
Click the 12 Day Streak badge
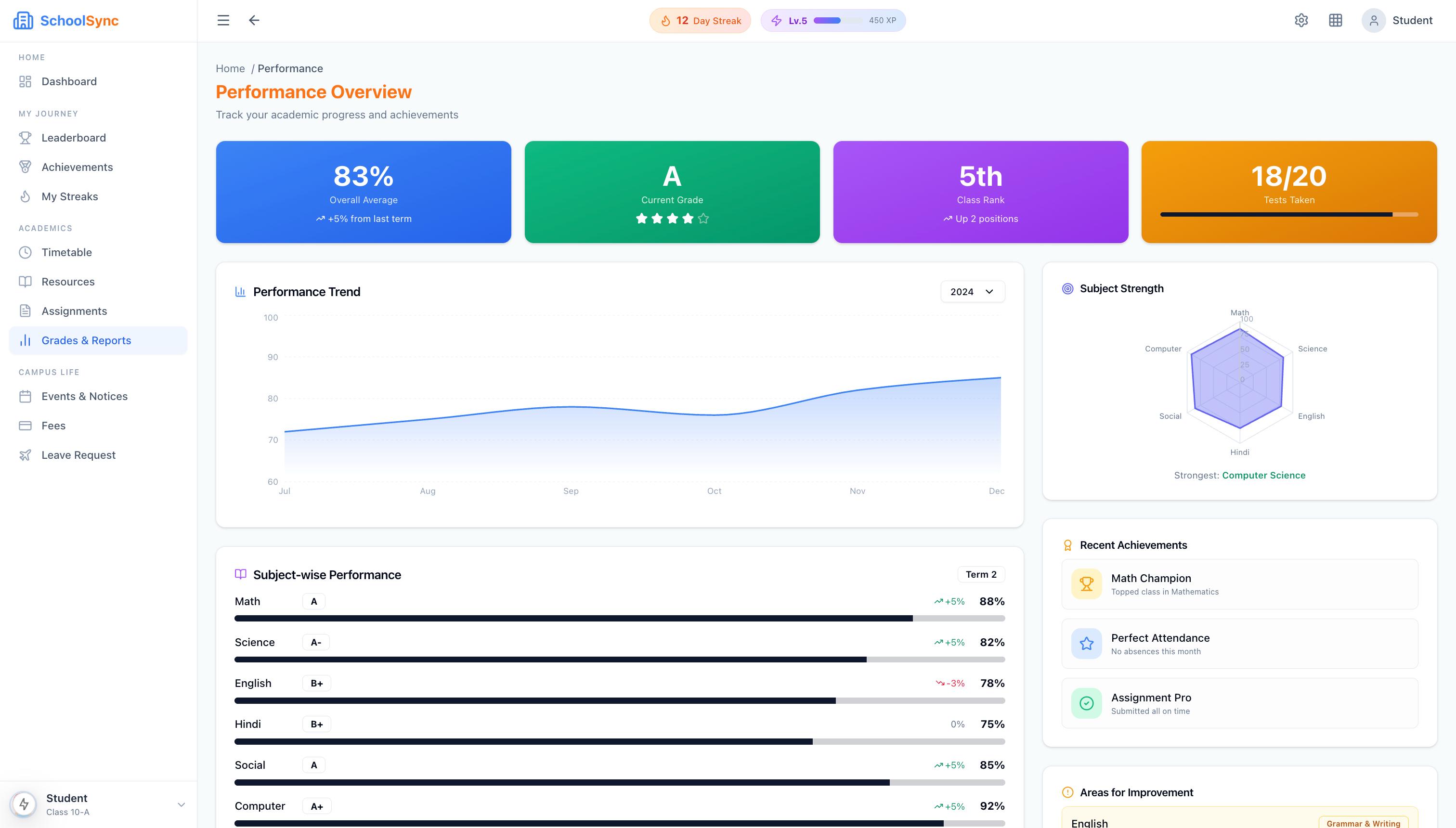[700, 21]
